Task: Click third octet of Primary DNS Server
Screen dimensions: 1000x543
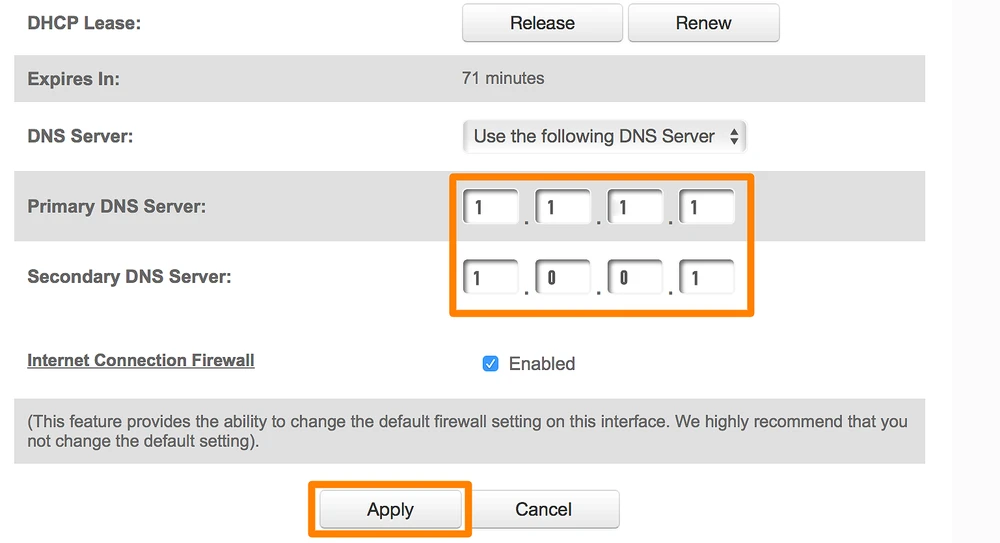Action: (635, 208)
